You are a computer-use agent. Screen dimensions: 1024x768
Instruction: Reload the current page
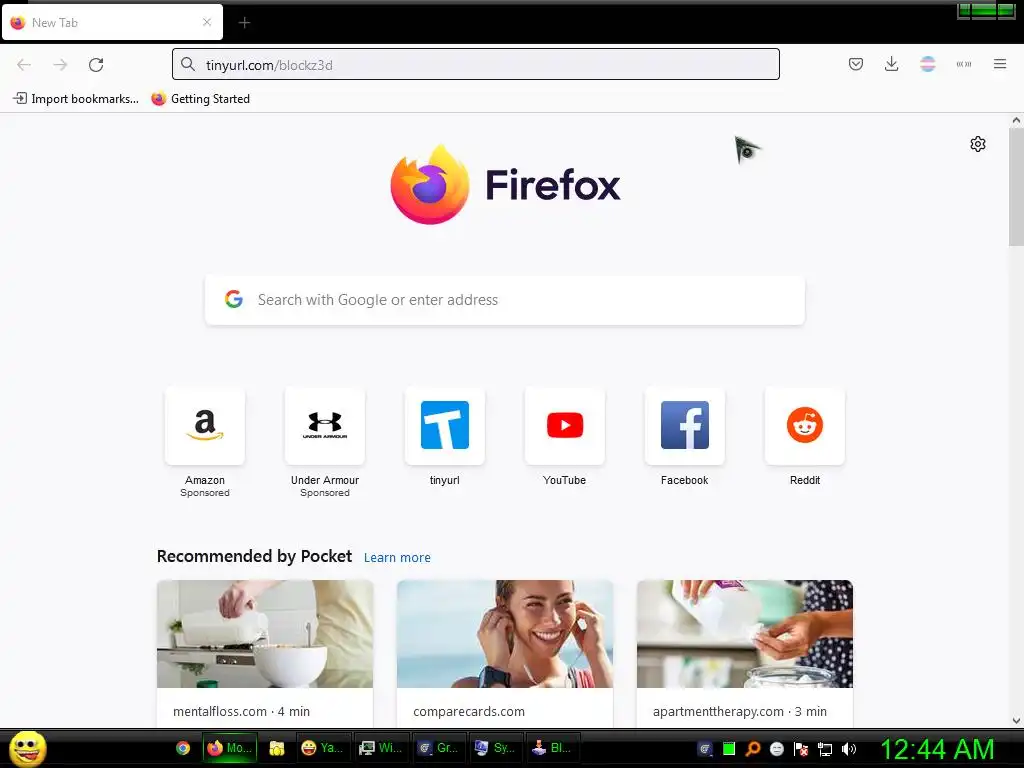coord(96,65)
